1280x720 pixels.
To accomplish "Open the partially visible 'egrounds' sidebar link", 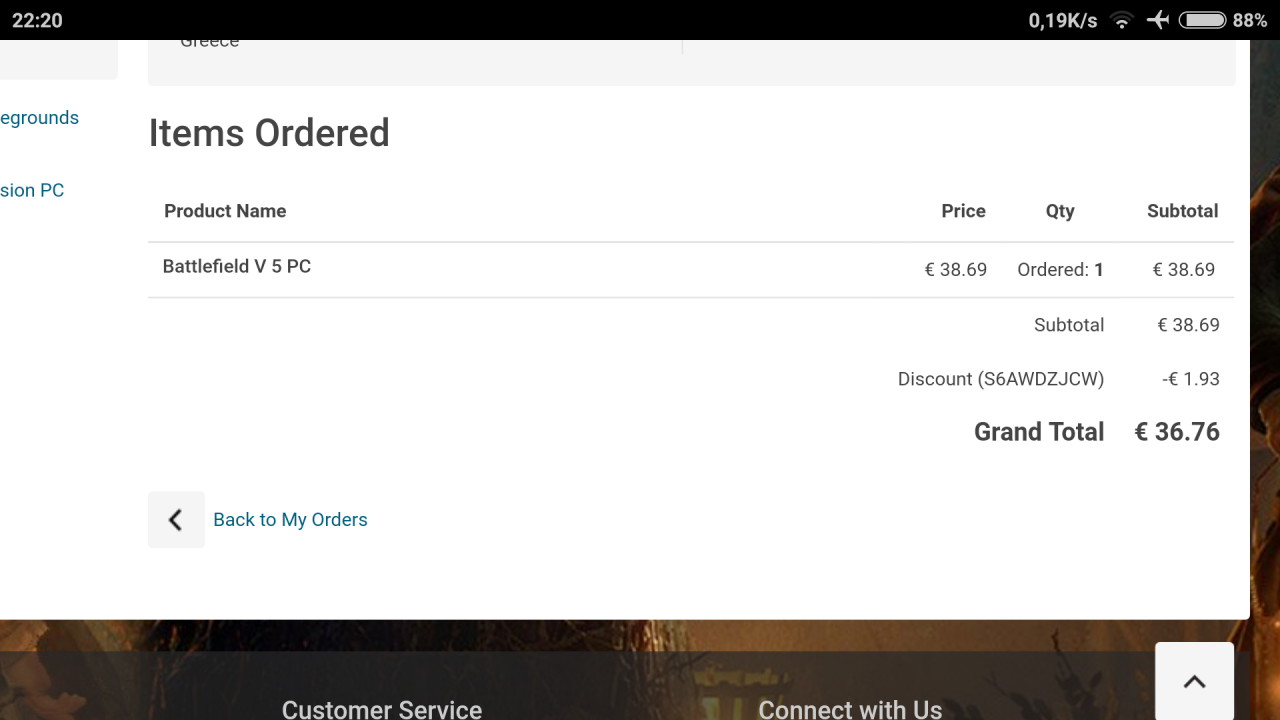I will (40, 118).
